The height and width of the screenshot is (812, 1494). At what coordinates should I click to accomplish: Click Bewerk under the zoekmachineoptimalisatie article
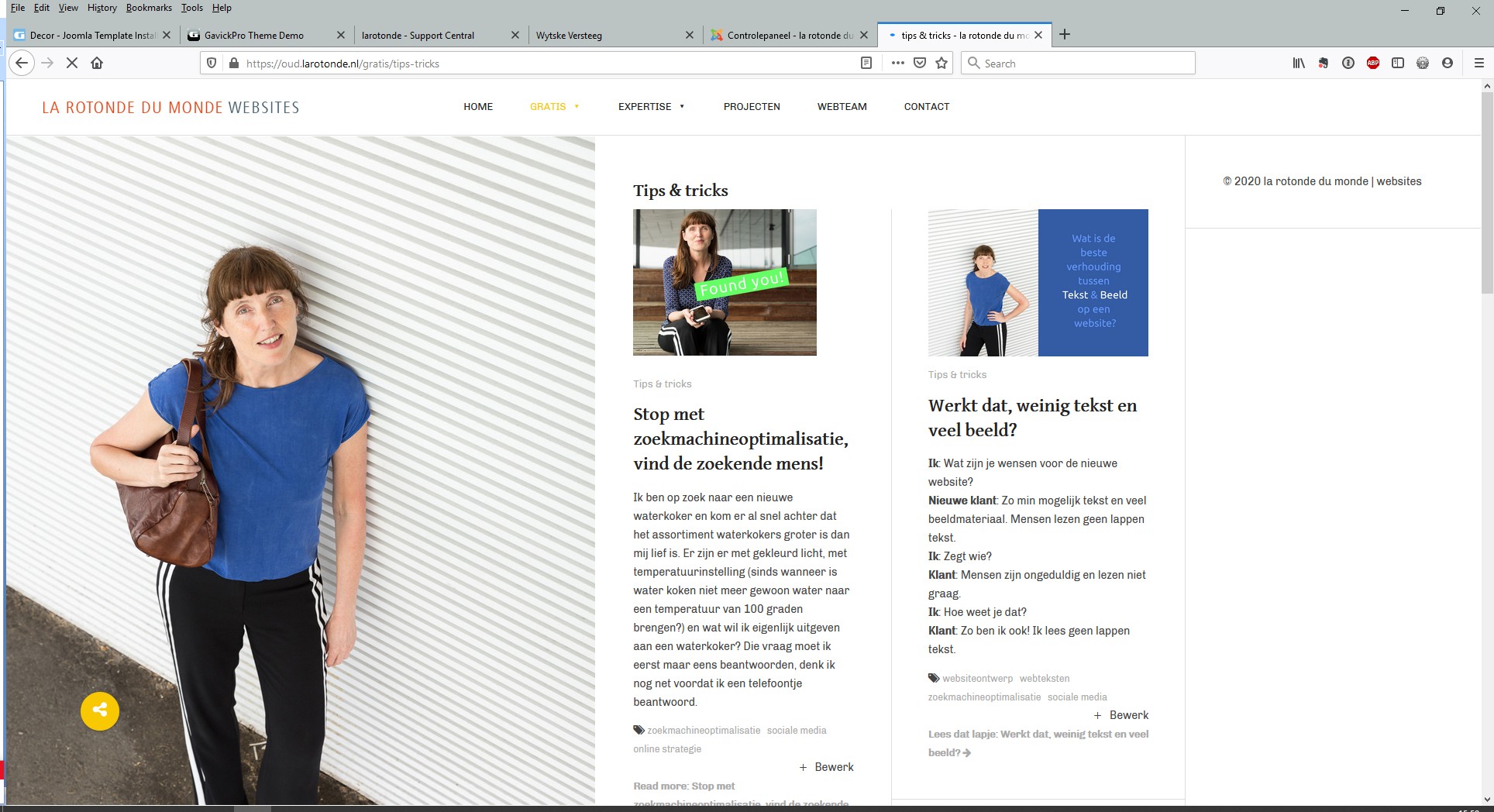(x=826, y=767)
